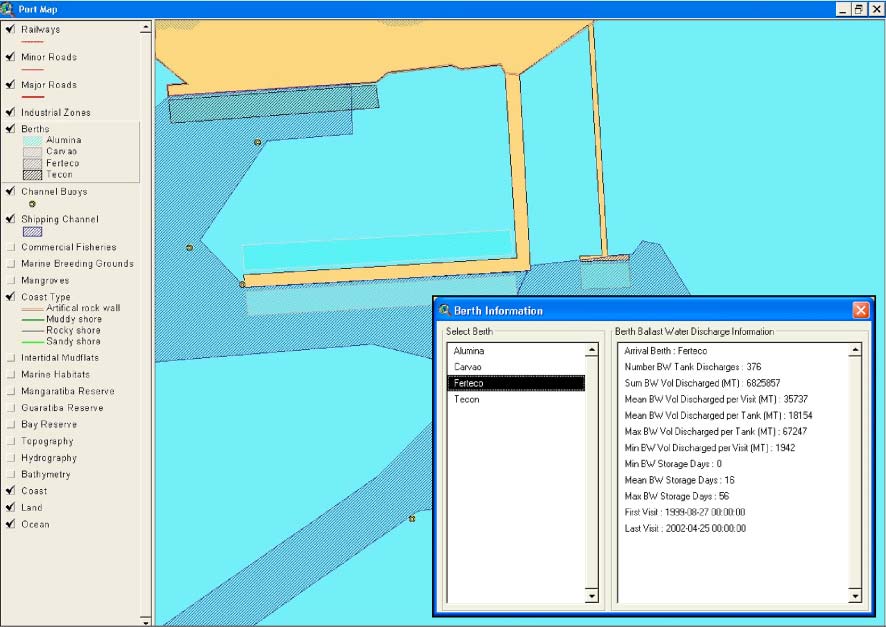
Task: Click the Port Map application icon in title bar
Action: coord(8,8)
